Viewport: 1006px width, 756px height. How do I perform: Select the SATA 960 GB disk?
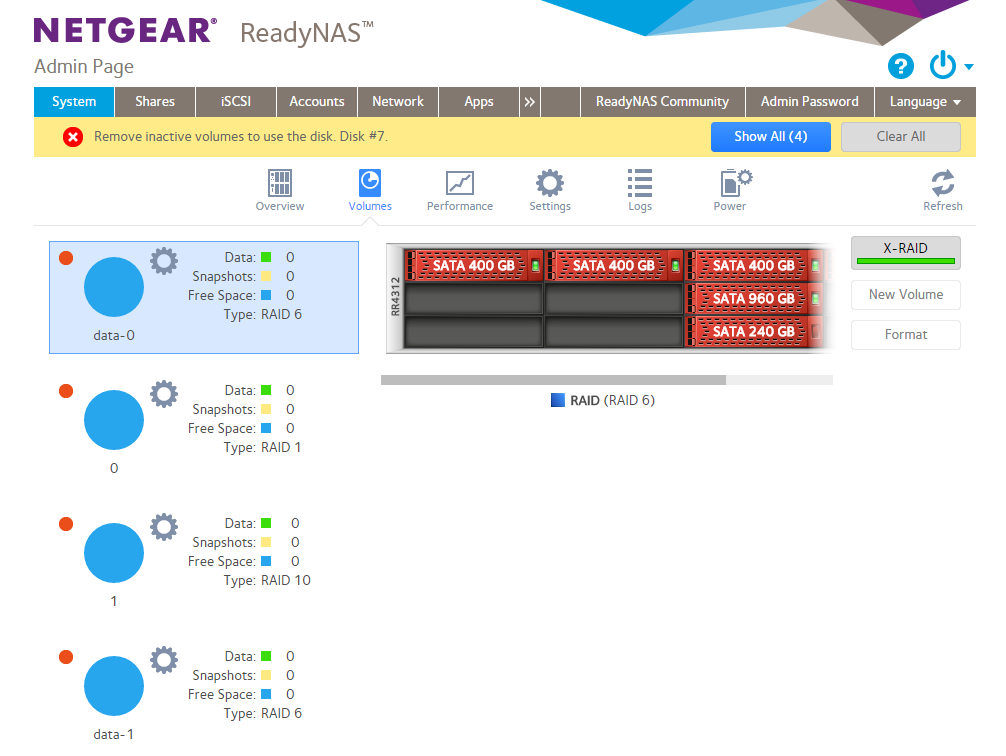click(x=754, y=298)
